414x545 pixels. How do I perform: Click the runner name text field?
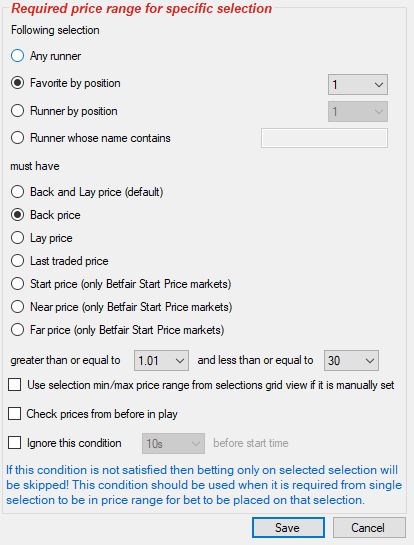(x=324, y=138)
